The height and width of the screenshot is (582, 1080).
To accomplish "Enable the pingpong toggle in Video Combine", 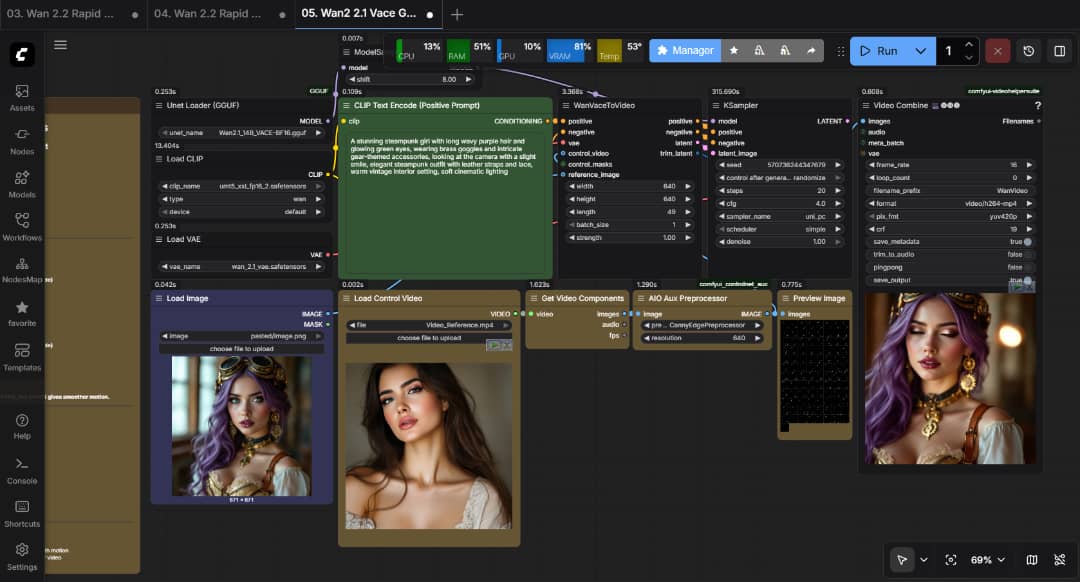I will tap(1025, 267).
